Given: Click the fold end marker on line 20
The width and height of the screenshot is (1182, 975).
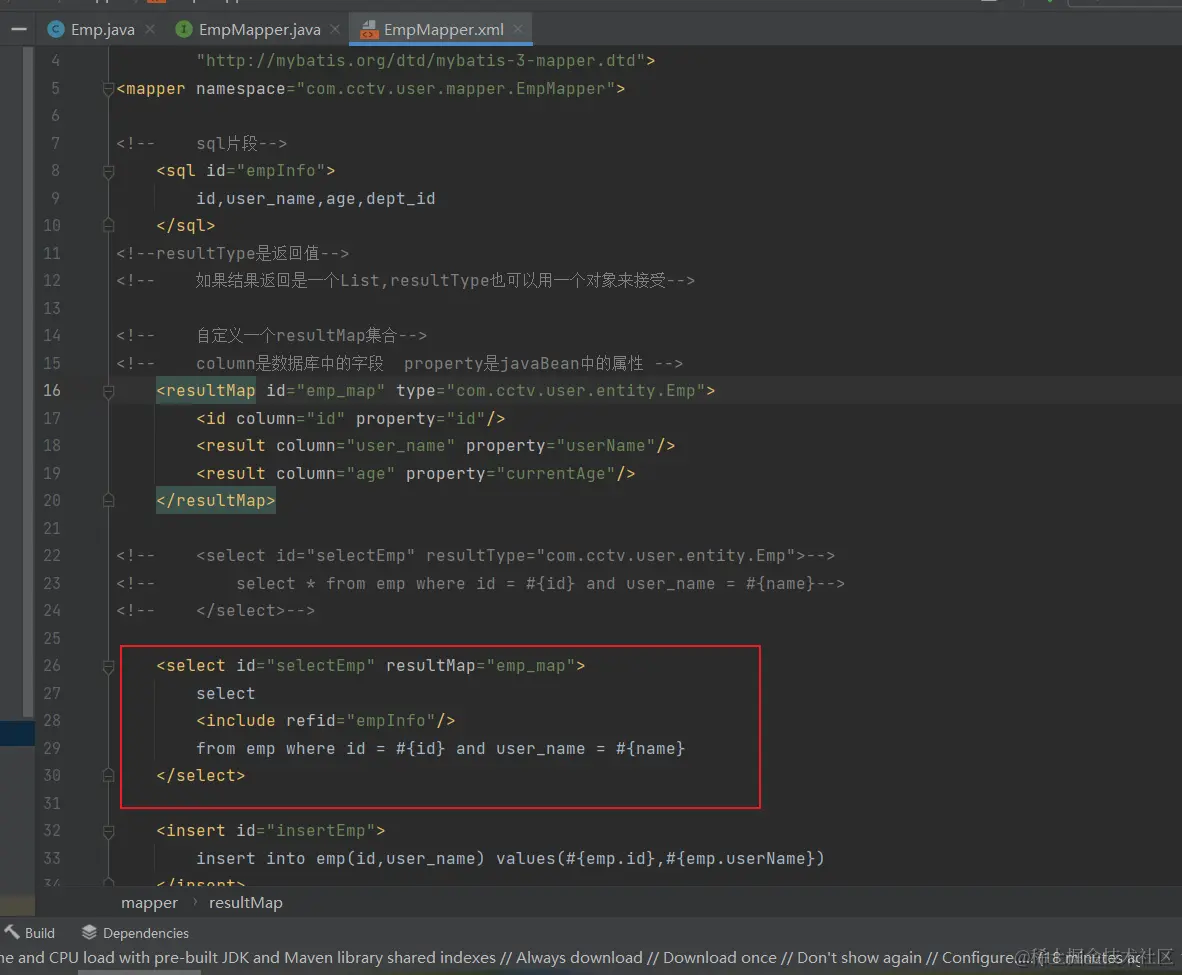Looking at the screenshot, I should (x=108, y=501).
